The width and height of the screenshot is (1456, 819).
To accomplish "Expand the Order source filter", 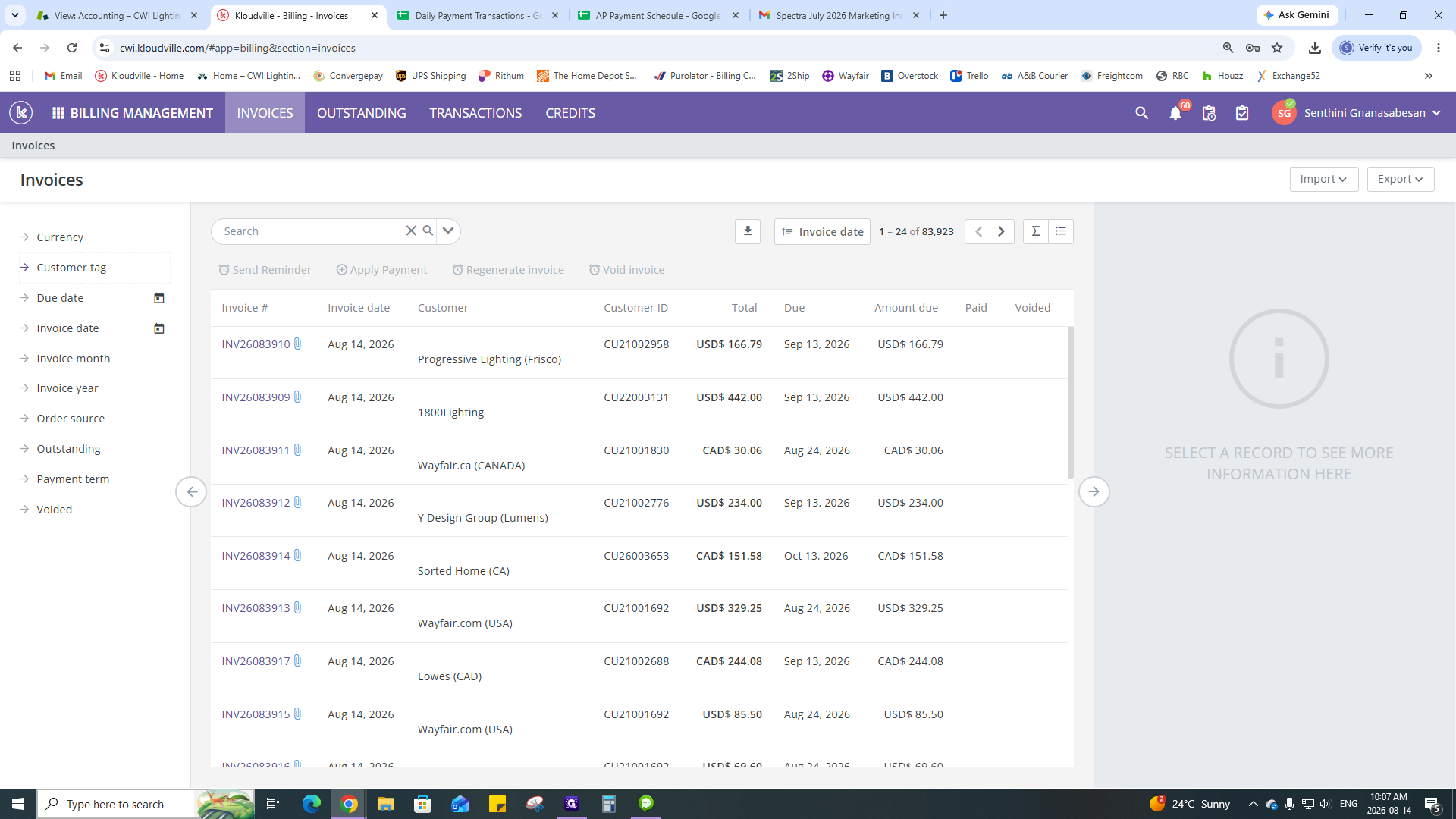I will (x=71, y=419).
